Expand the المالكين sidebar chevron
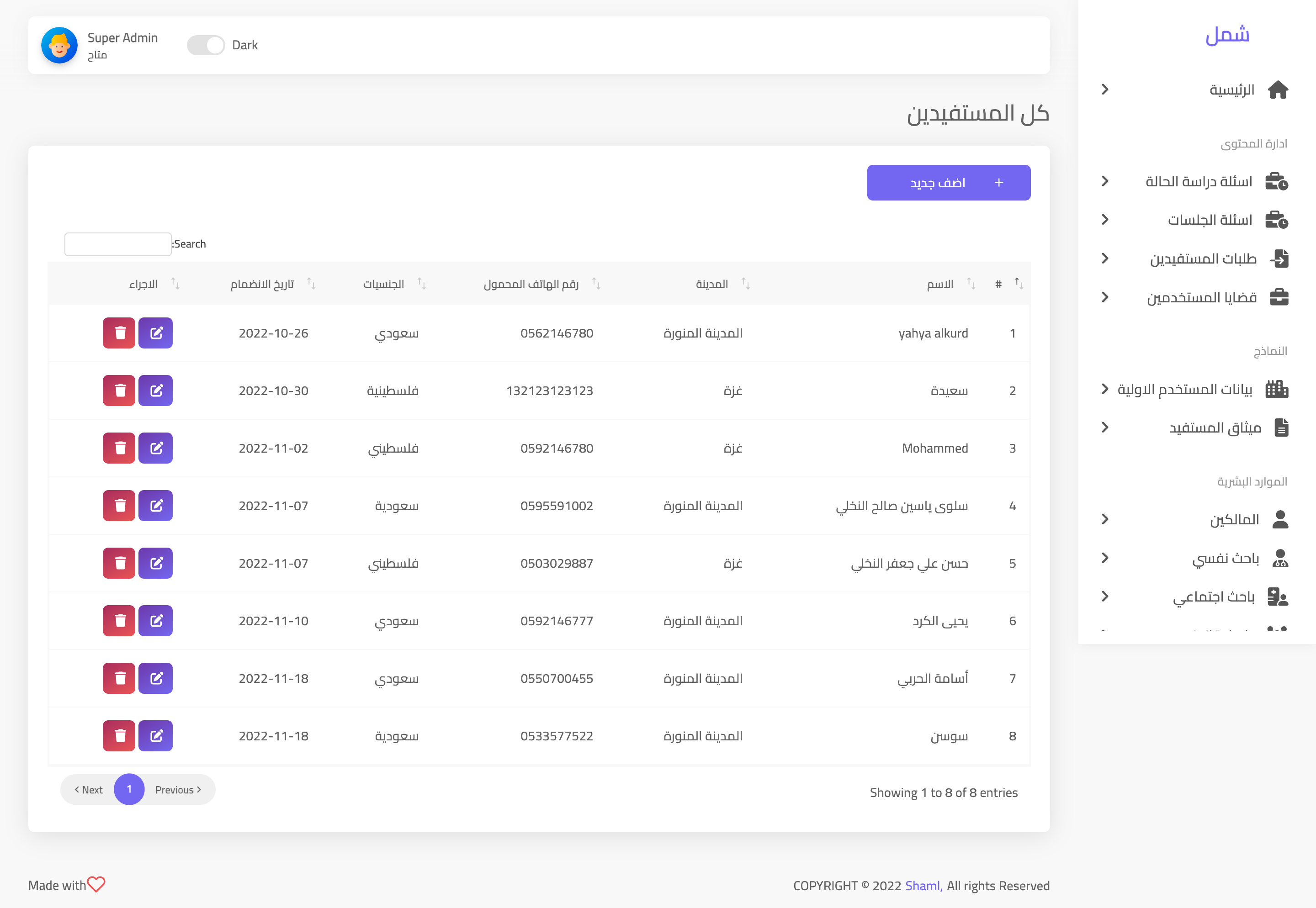1316x908 pixels. [1105, 519]
